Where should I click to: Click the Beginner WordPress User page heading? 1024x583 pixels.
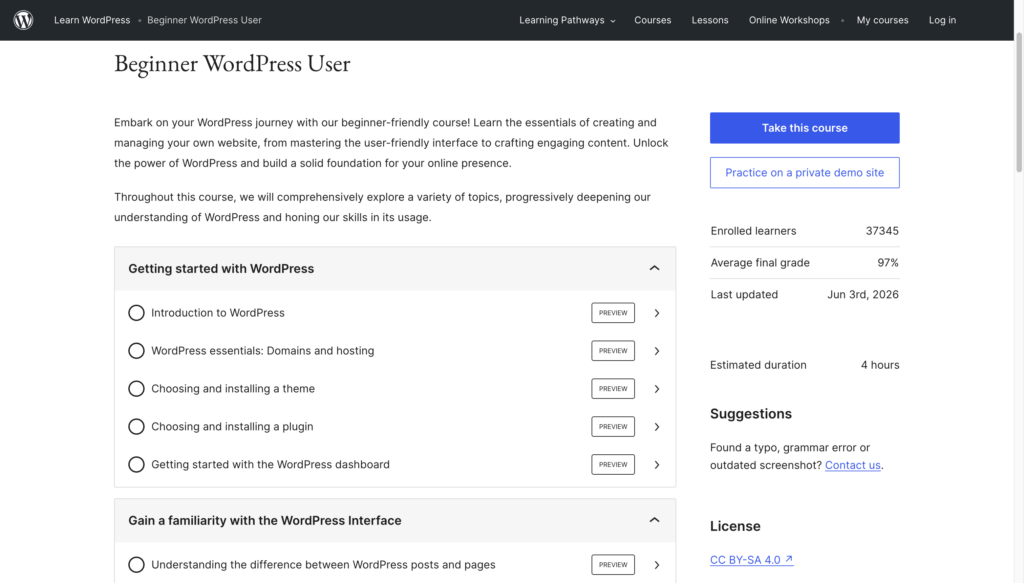pos(232,64)
